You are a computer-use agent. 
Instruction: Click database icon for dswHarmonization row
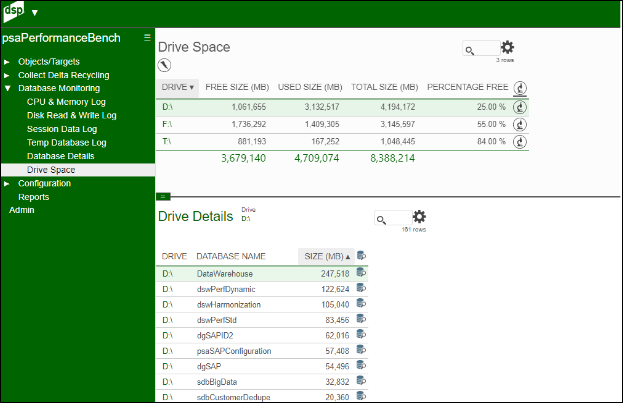click(361, 303)
